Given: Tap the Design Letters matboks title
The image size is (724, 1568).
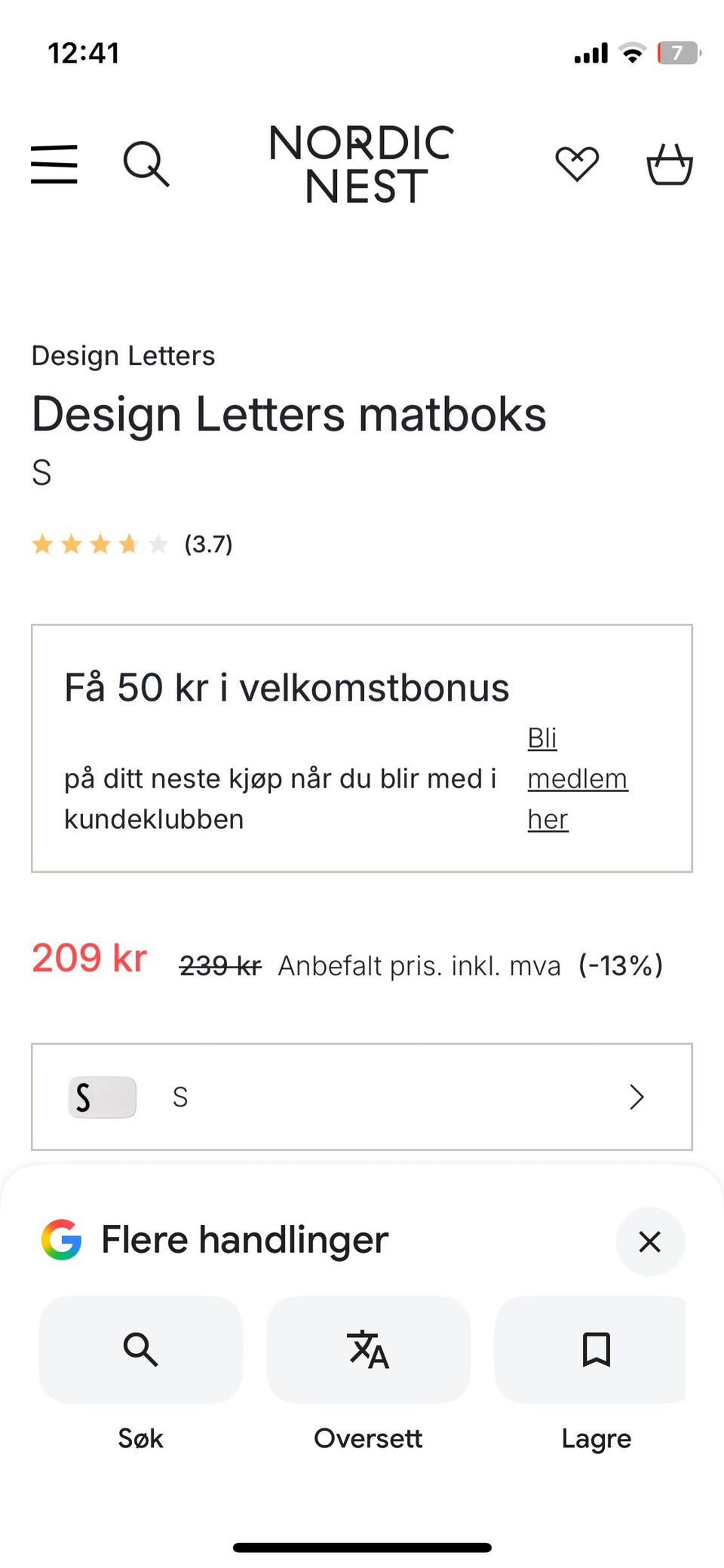Looking at the screenshot, I should click(x=289, y=414).
